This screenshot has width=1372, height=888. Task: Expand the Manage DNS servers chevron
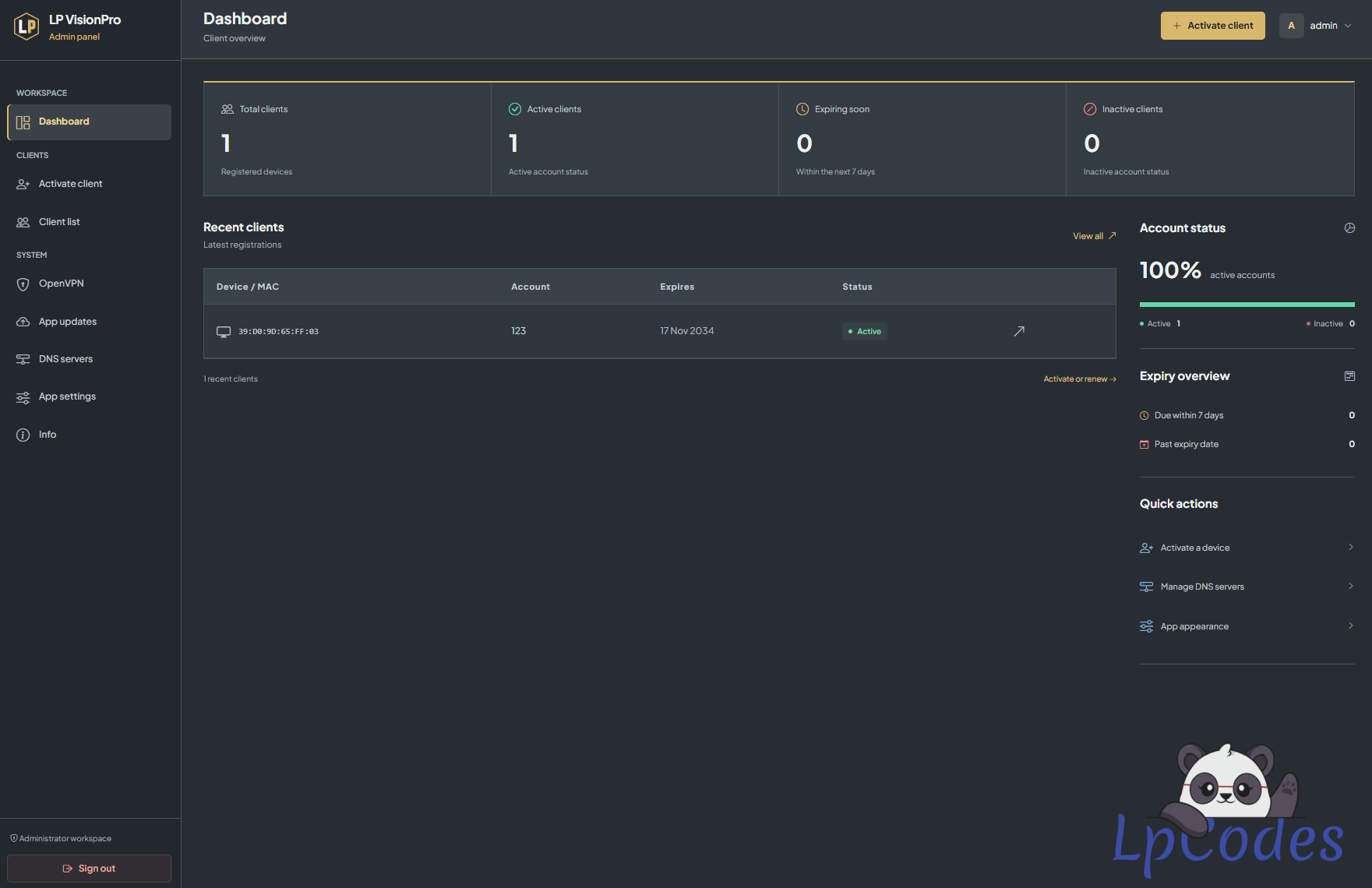tap(1350, 586)
